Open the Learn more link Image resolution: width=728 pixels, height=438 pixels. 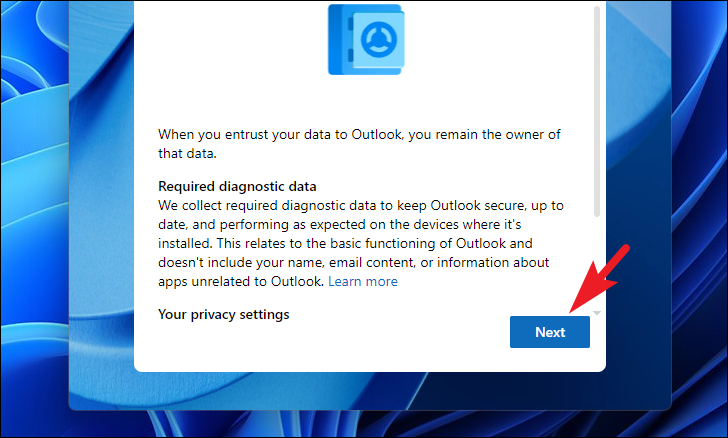[x=363, y=281]
